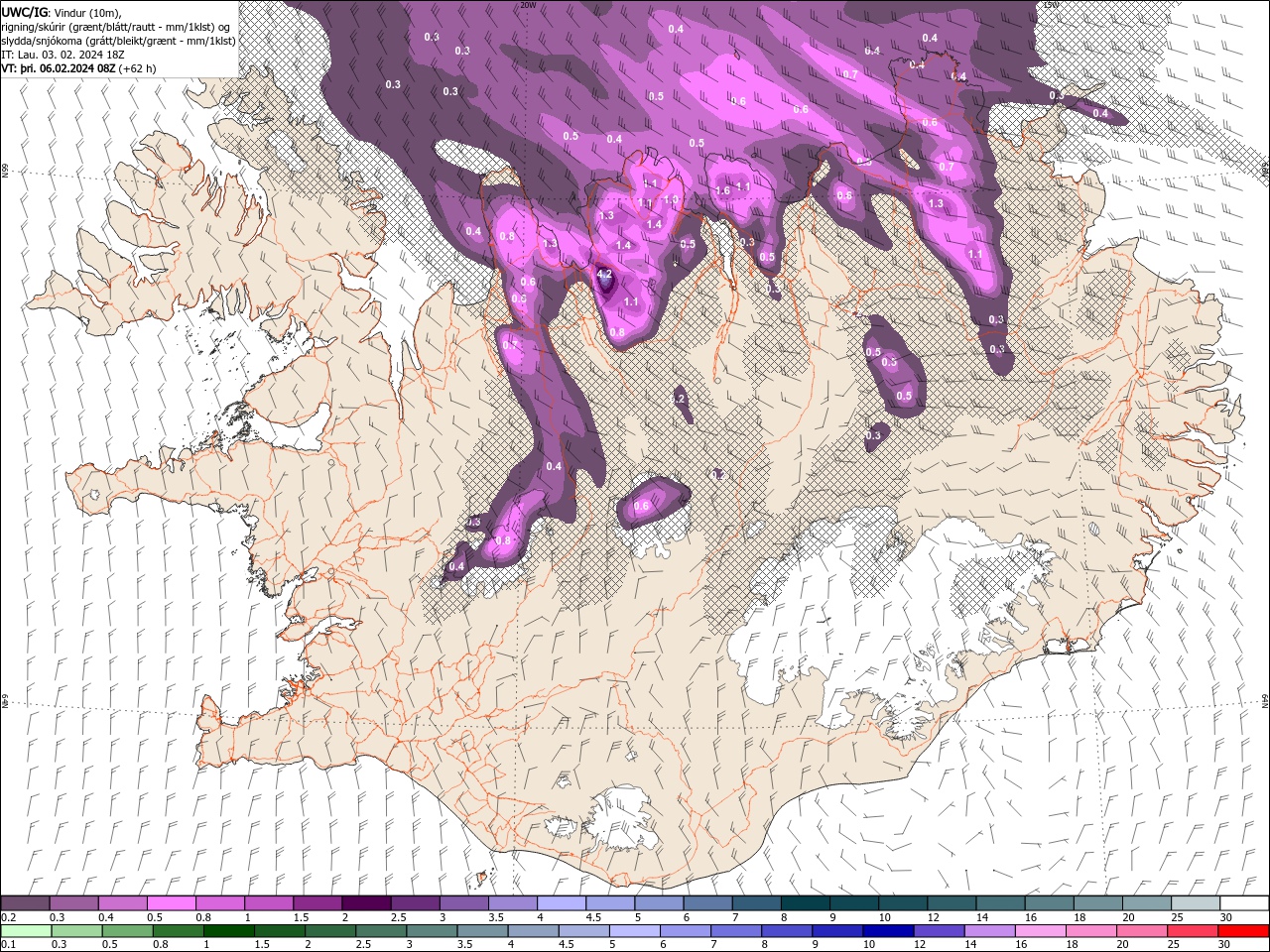Image resolution: width=1270 pixels, height=952 pixels.
Task: Click the dark teal 8 swatch, upper legend
Action: click(805, 903)
